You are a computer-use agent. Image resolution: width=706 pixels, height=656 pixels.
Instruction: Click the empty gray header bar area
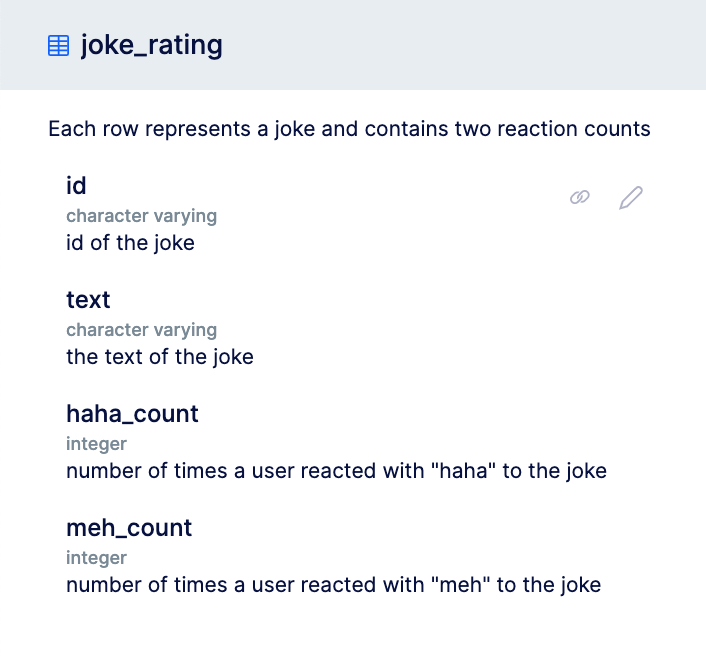click(464, 45)
